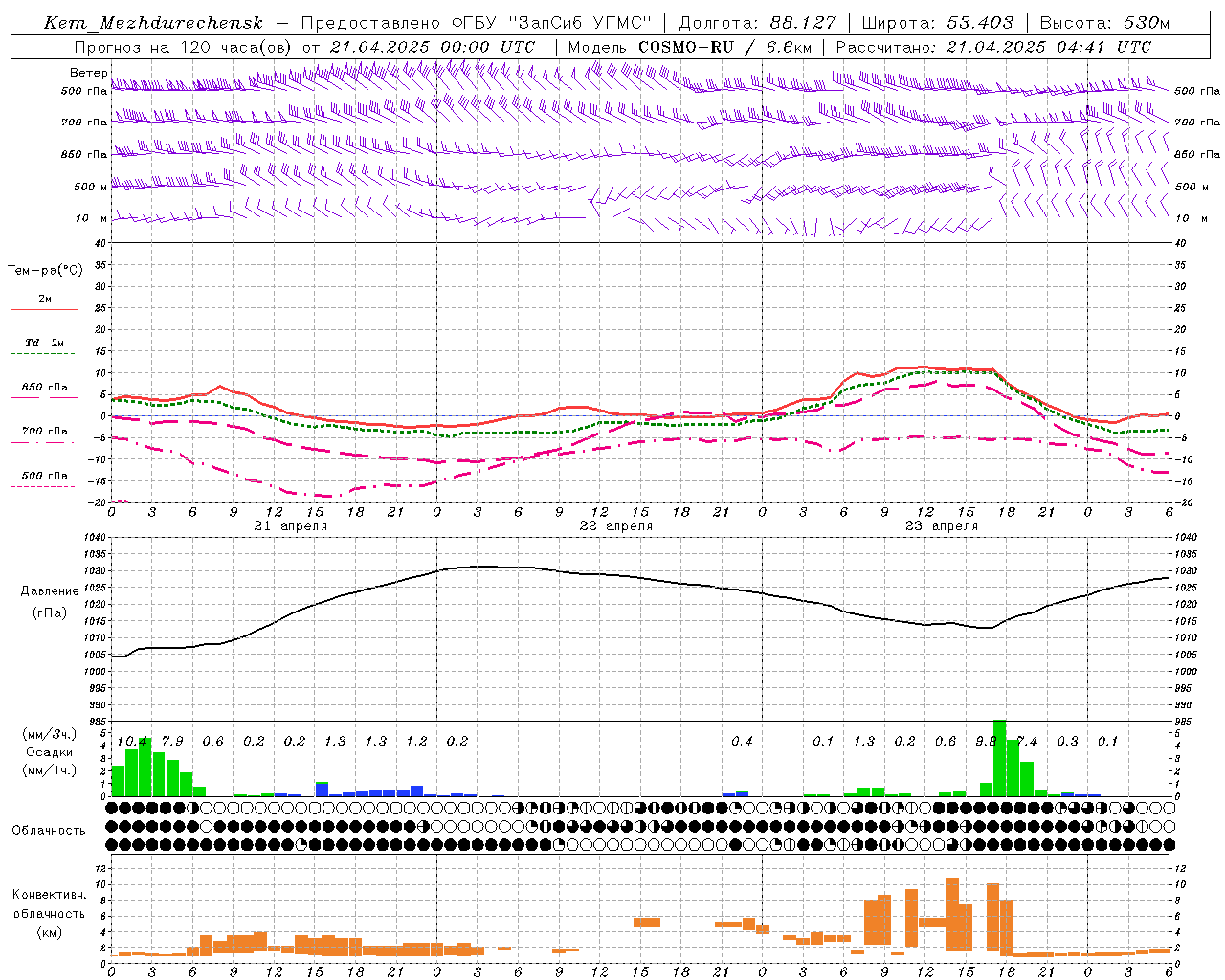Select the '(км)' unit under convective label
Screen dimensions: 1225x980
(49, 932)
